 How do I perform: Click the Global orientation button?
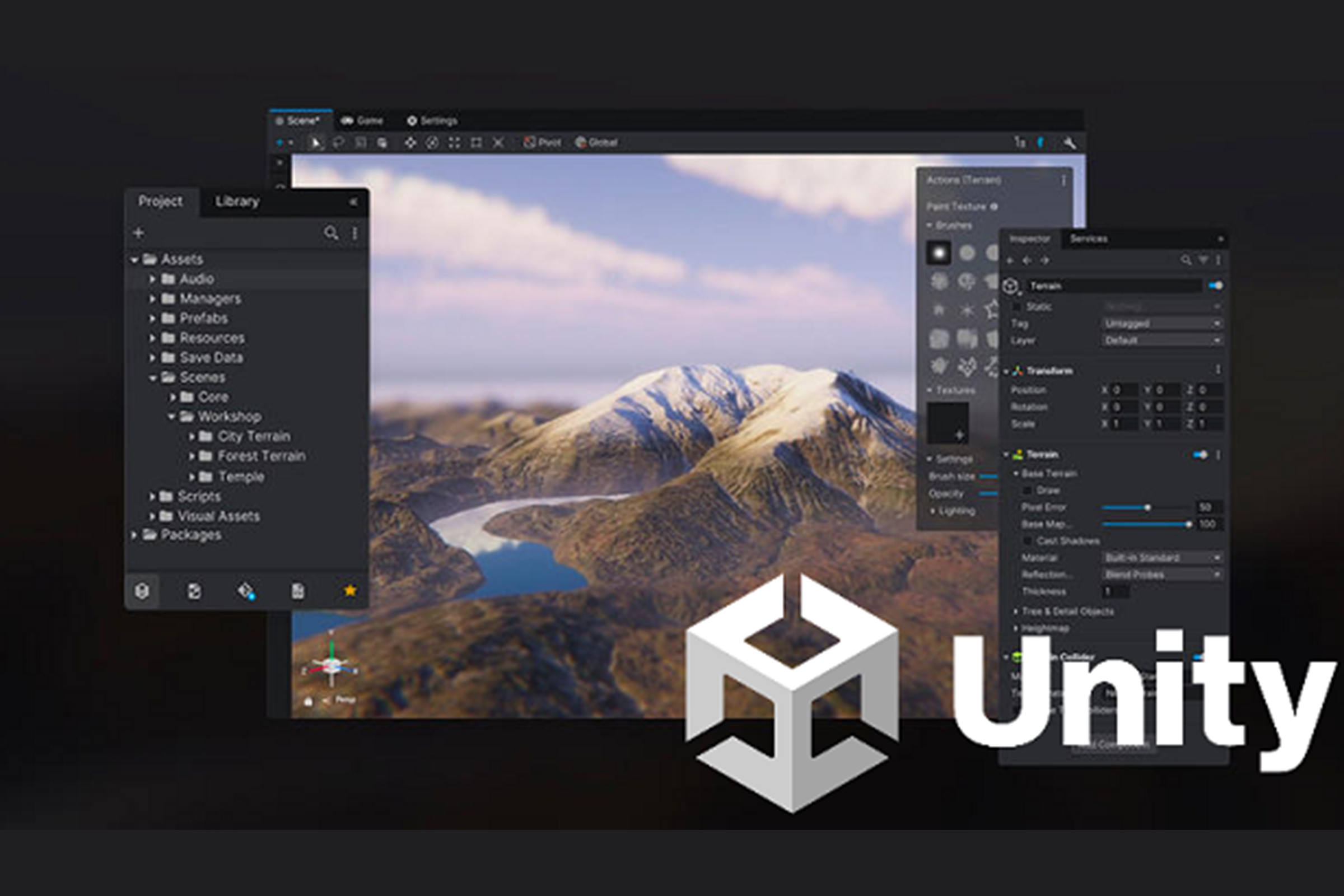596,142
